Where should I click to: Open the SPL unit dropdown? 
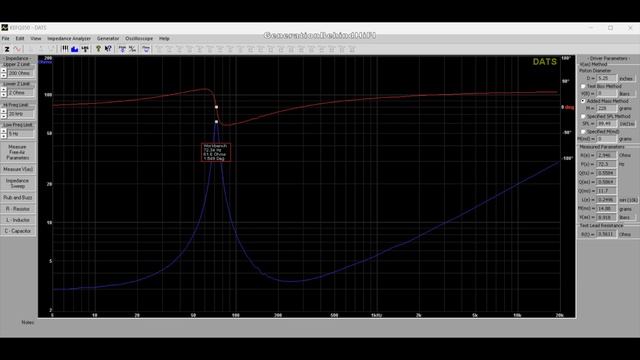(627, 124)
